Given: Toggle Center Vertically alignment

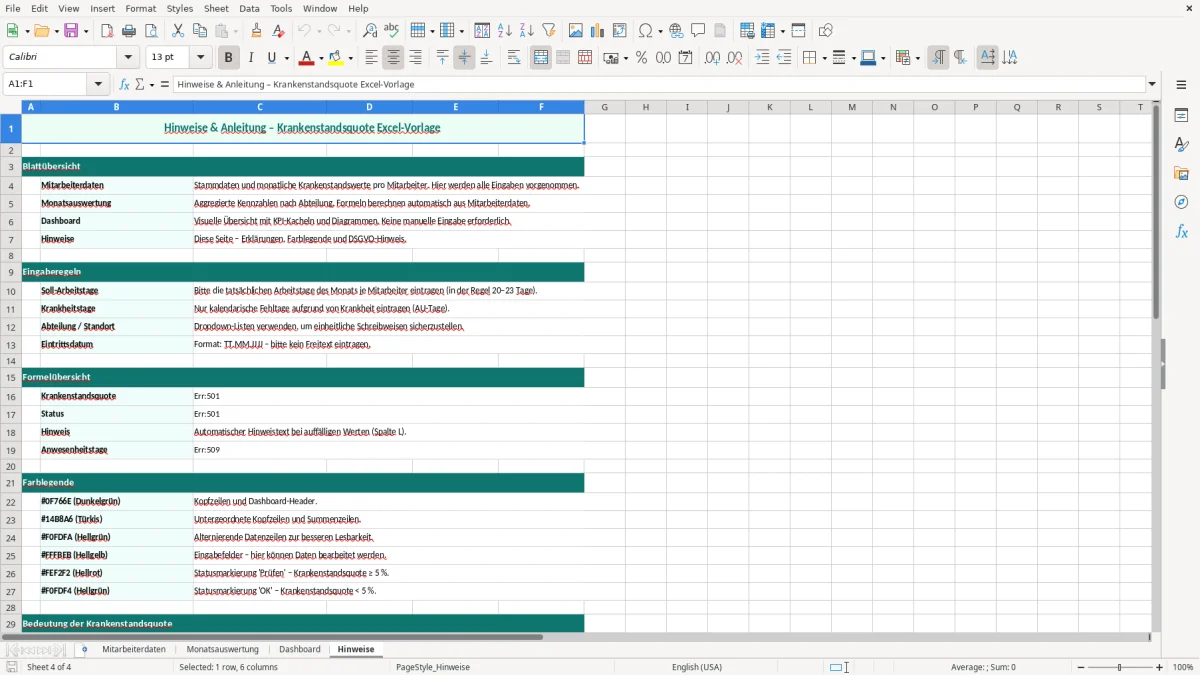Looking at the screenshot, I should (464, 58).
